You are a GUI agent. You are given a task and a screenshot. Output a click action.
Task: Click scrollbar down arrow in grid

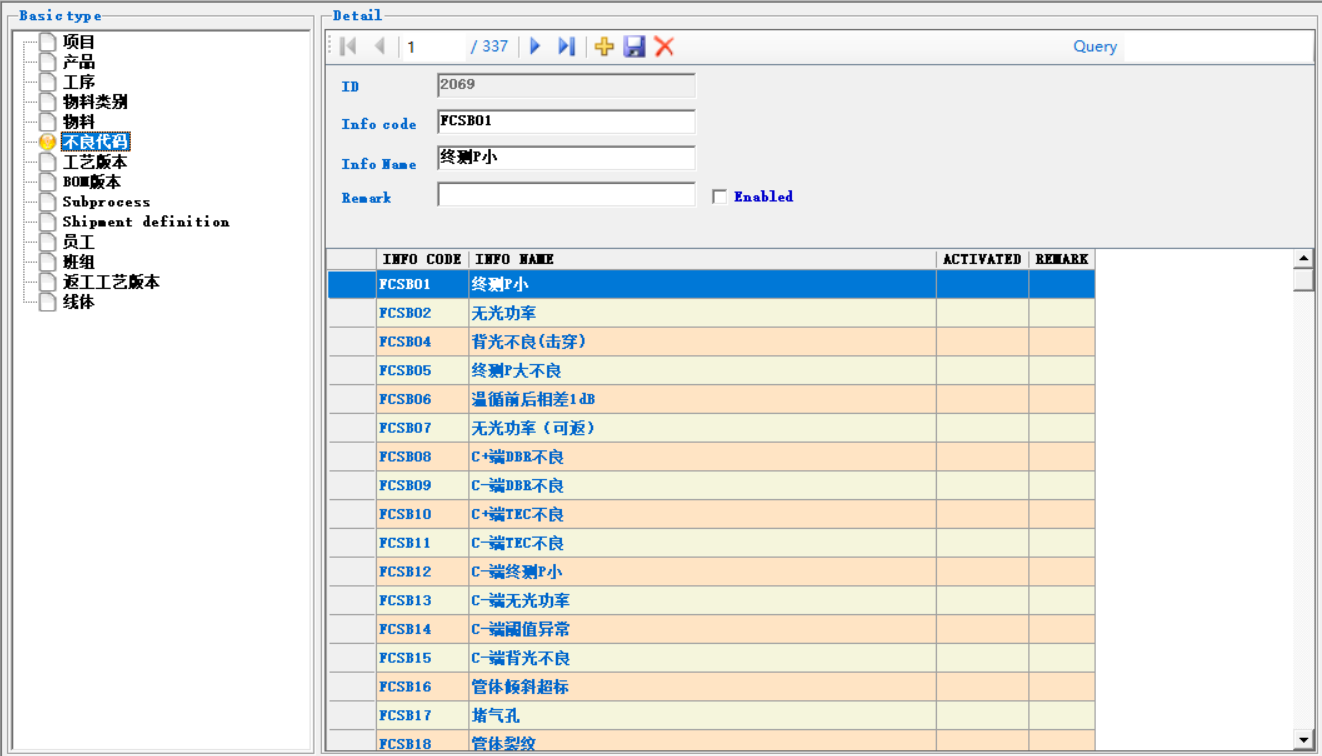[x=1302, y=740]
